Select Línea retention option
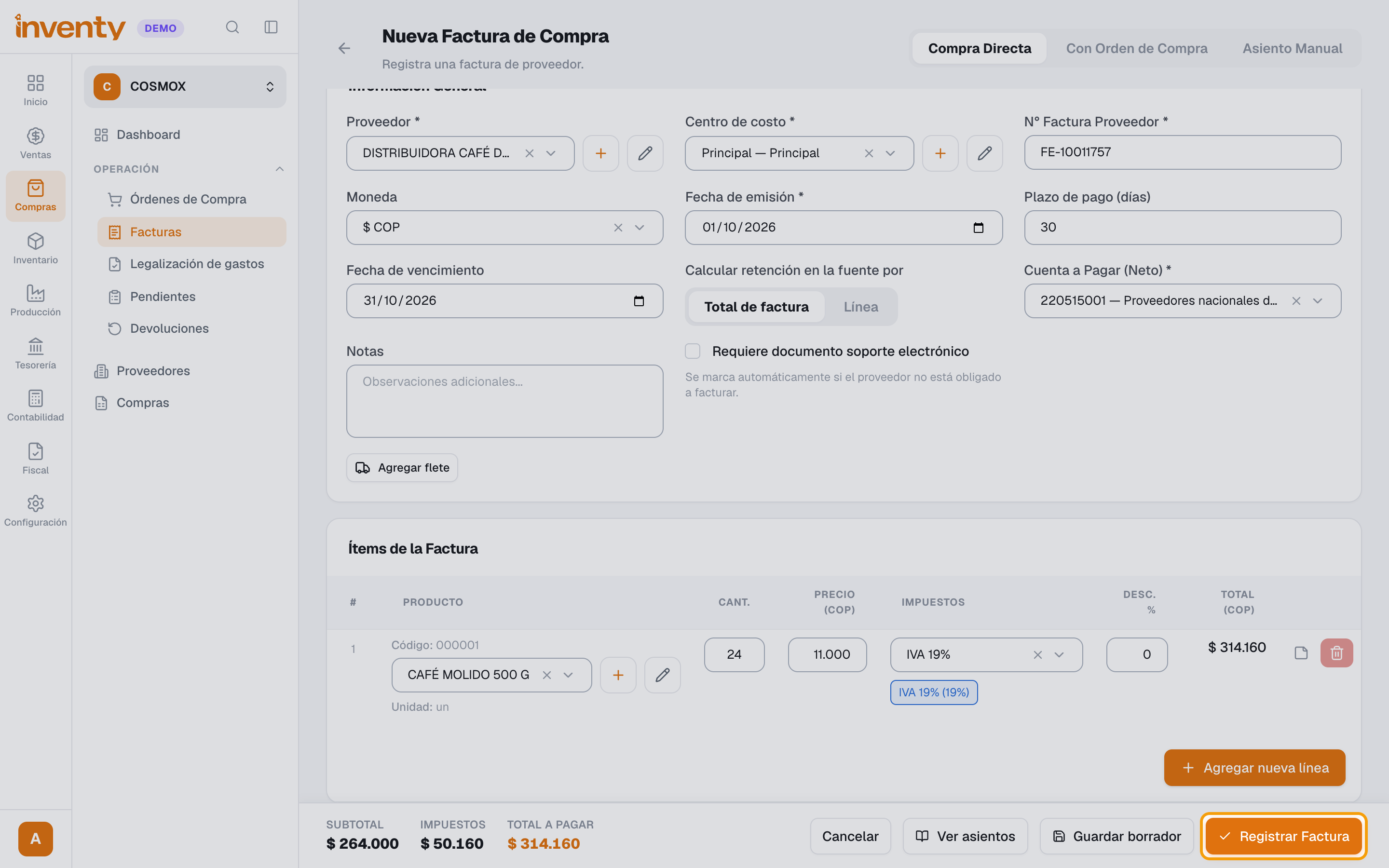 [861, 307]
